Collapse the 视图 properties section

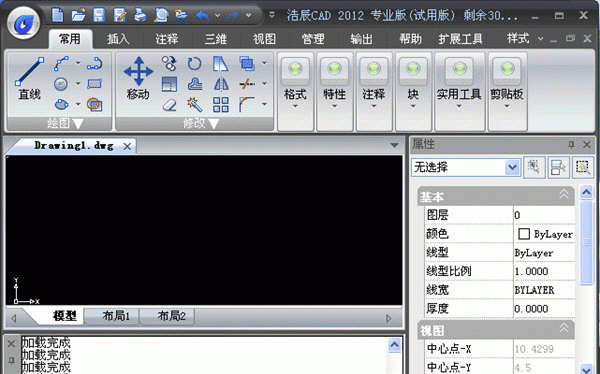click(x=564, y=328)
